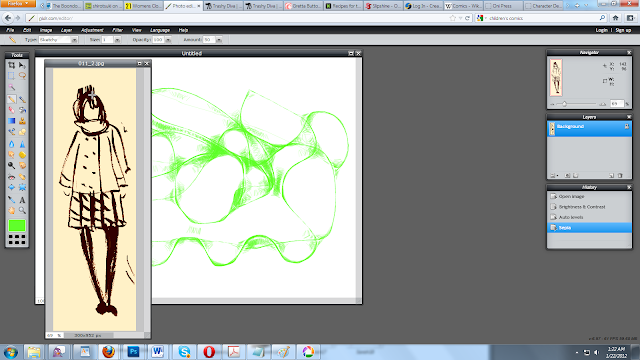The height and width of the screenshot is (360, 640).
Task: Choose the Gradient tool
Action: (11, 121)
